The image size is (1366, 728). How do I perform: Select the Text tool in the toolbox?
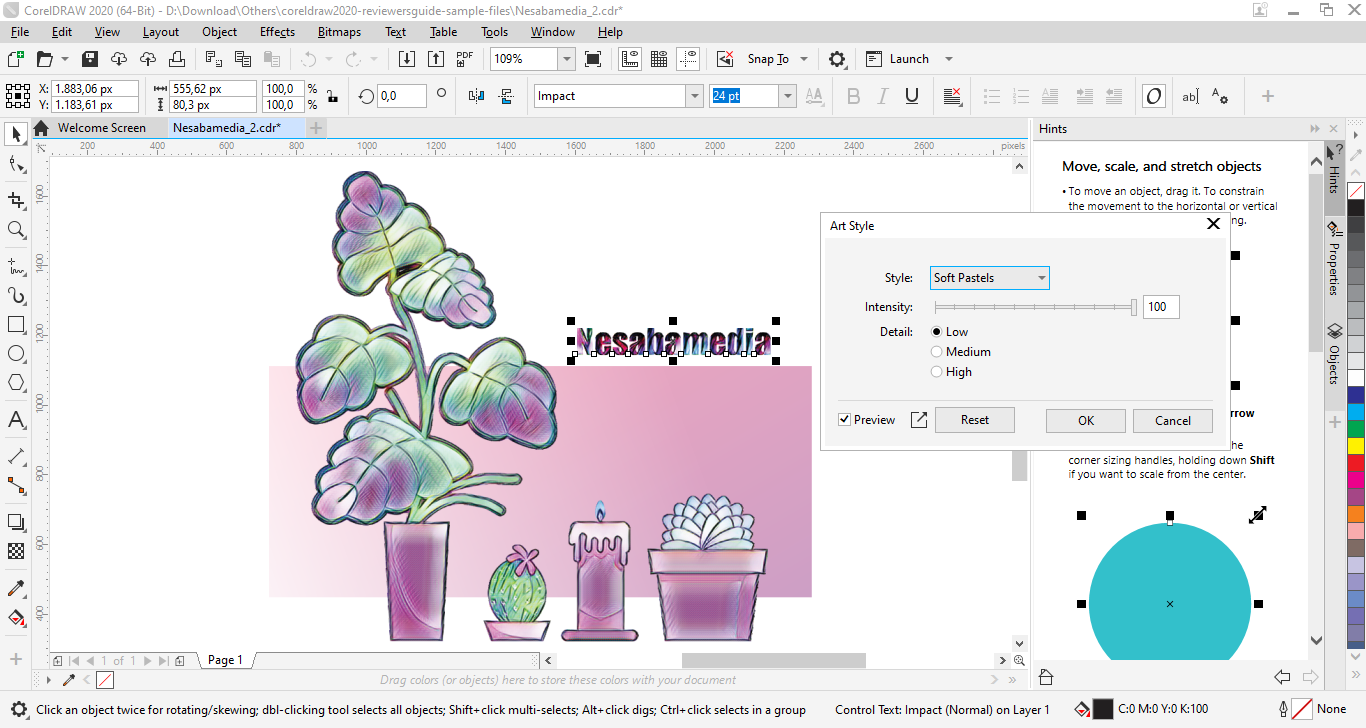coord(16,420)
